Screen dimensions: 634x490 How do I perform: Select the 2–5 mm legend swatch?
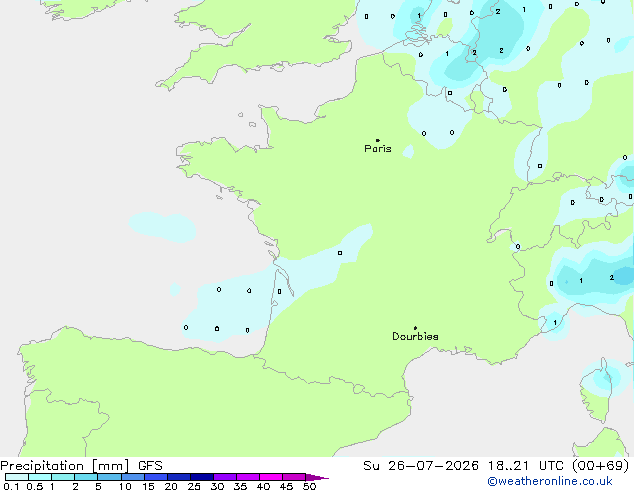click(x=86, y=477)
